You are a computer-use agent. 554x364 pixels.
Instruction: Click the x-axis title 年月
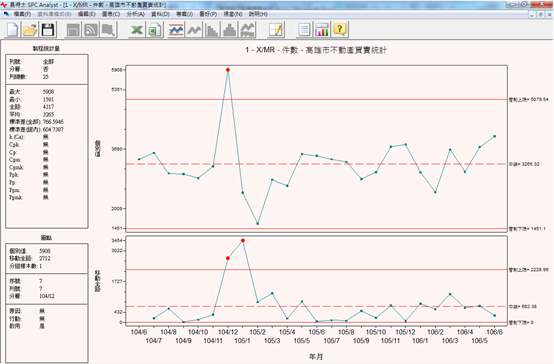click(x=316, y=357)
